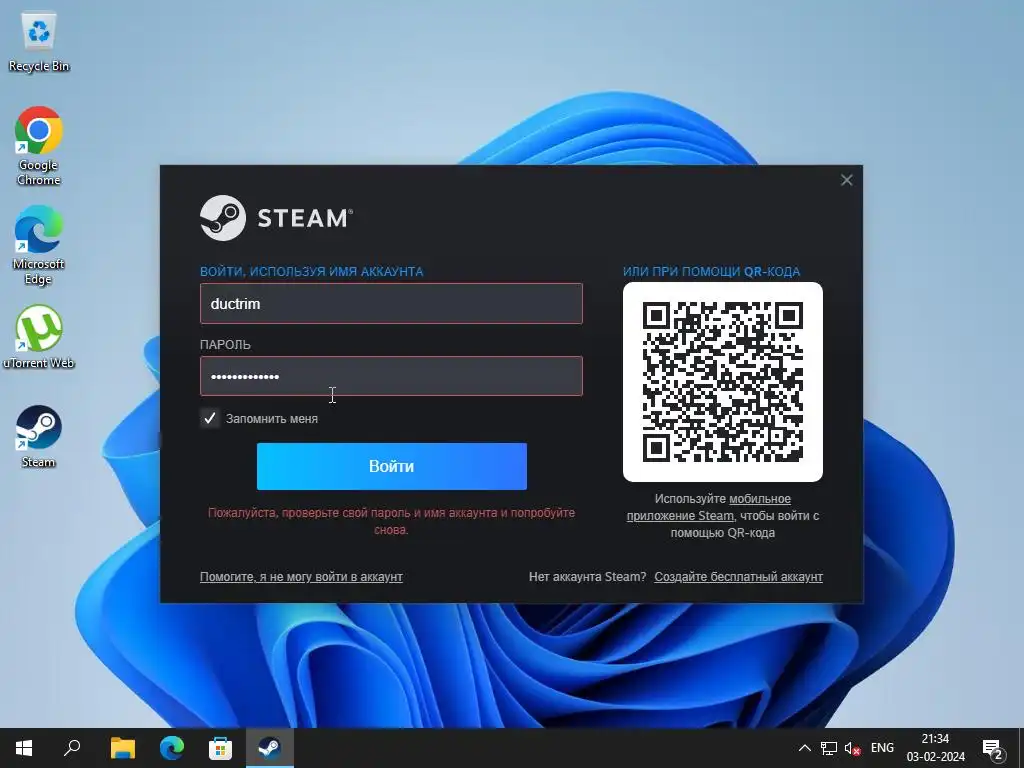Open Microsoft Store from taskbar
This screenshot has height=768, width=1024.
point(220,748)
